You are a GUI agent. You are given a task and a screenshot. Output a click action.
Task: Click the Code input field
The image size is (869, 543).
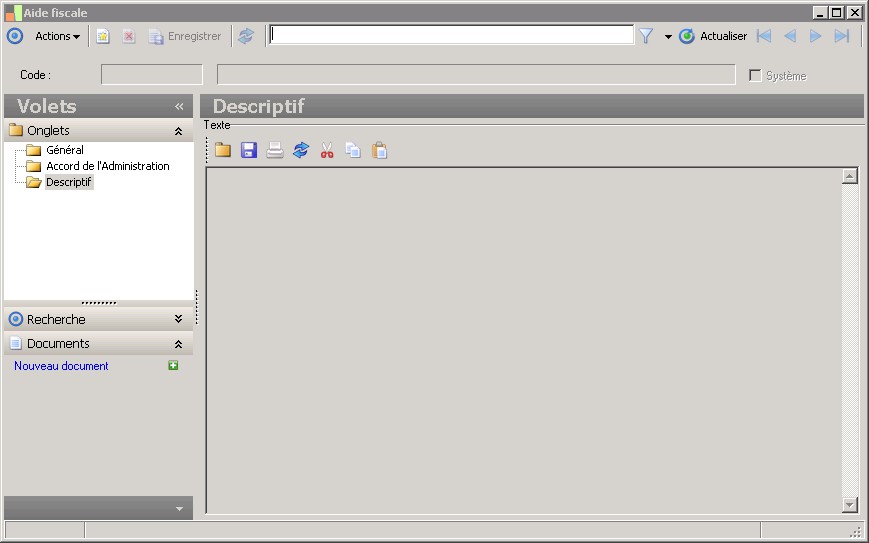(152, 75)
